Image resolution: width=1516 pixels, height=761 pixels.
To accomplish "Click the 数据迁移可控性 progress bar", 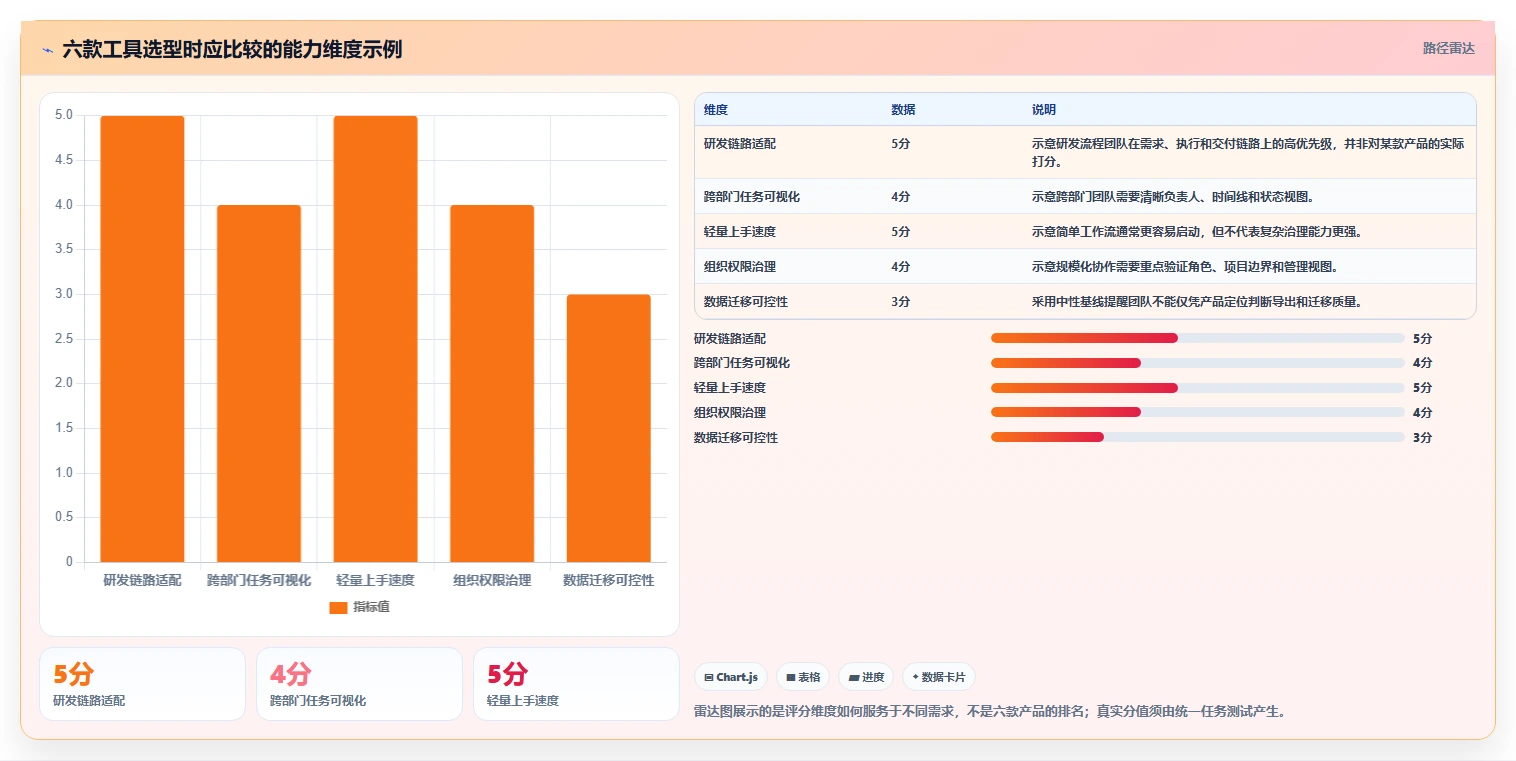I will tap(1198, 437).
